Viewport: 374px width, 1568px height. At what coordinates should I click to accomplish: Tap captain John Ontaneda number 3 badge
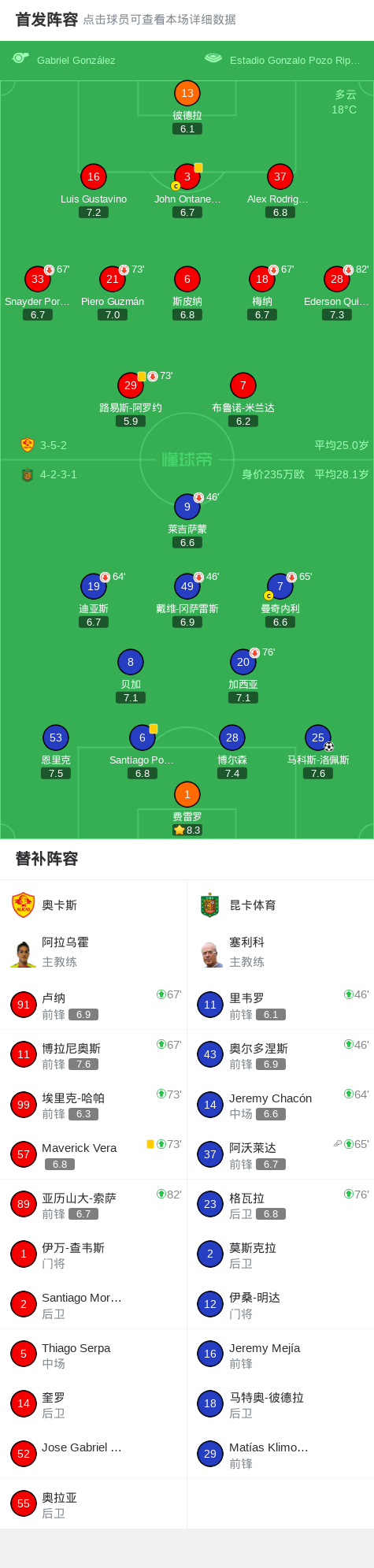[x=187, y=176]
